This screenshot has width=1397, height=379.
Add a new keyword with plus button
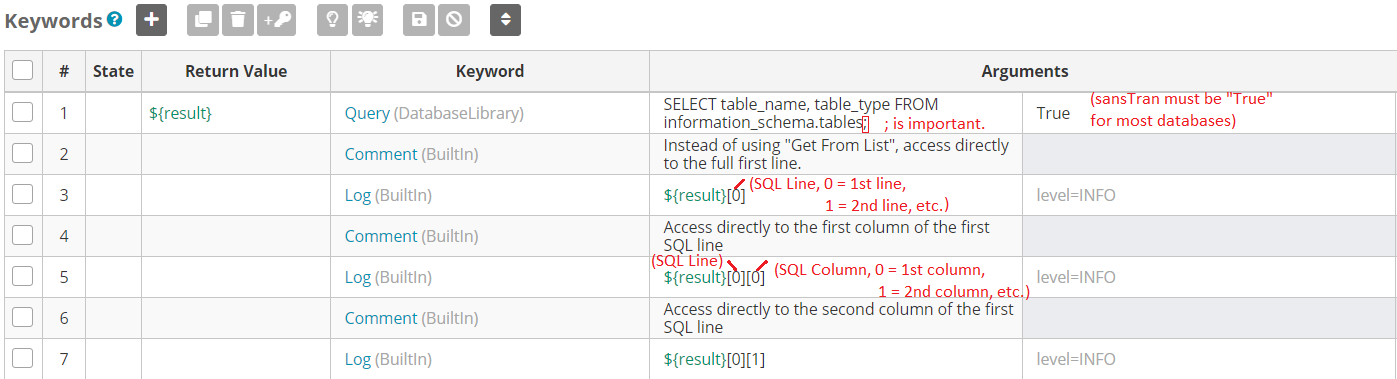tap(151, 19)
